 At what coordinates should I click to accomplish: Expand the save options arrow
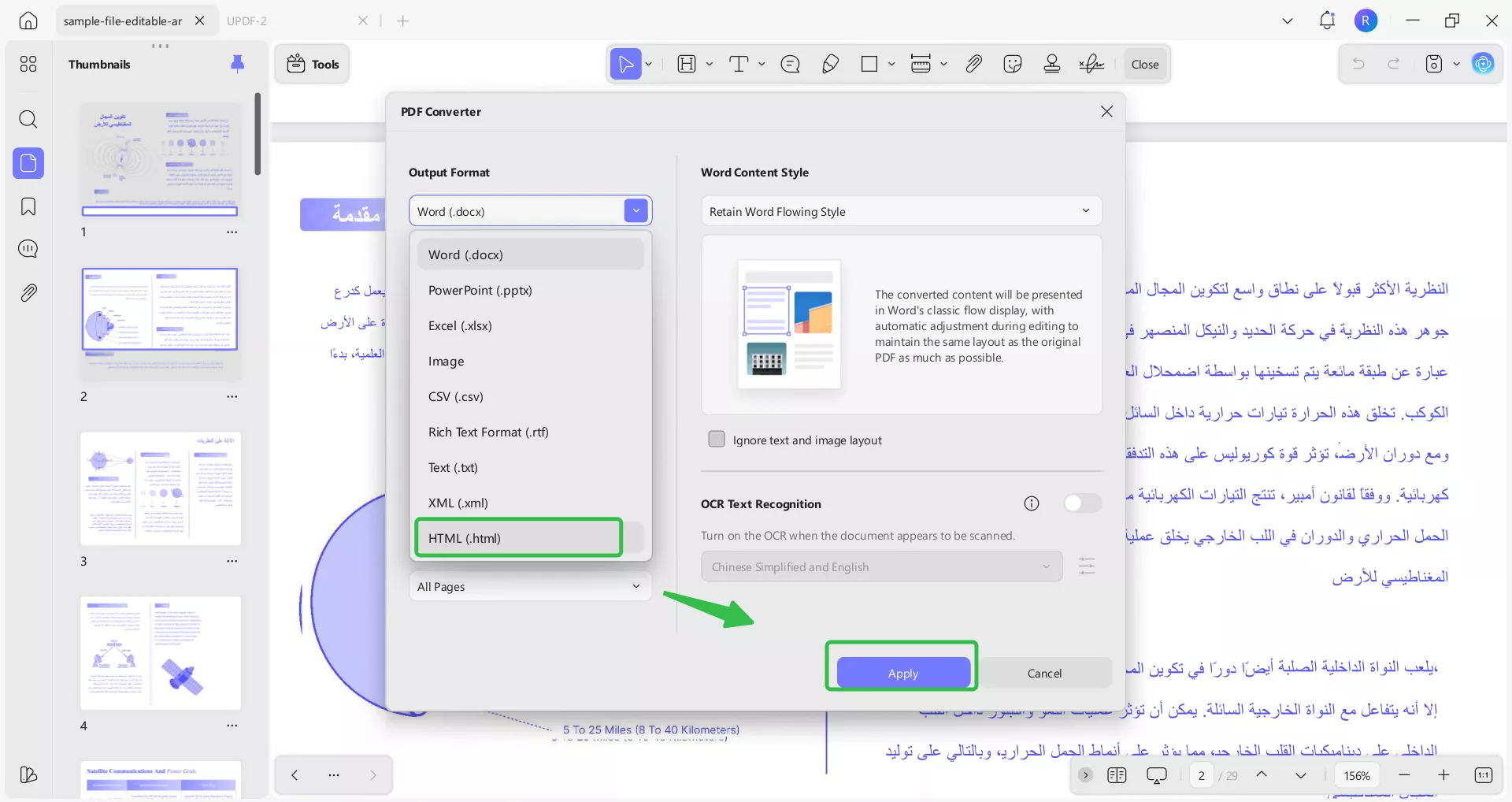pos(1456,64)
